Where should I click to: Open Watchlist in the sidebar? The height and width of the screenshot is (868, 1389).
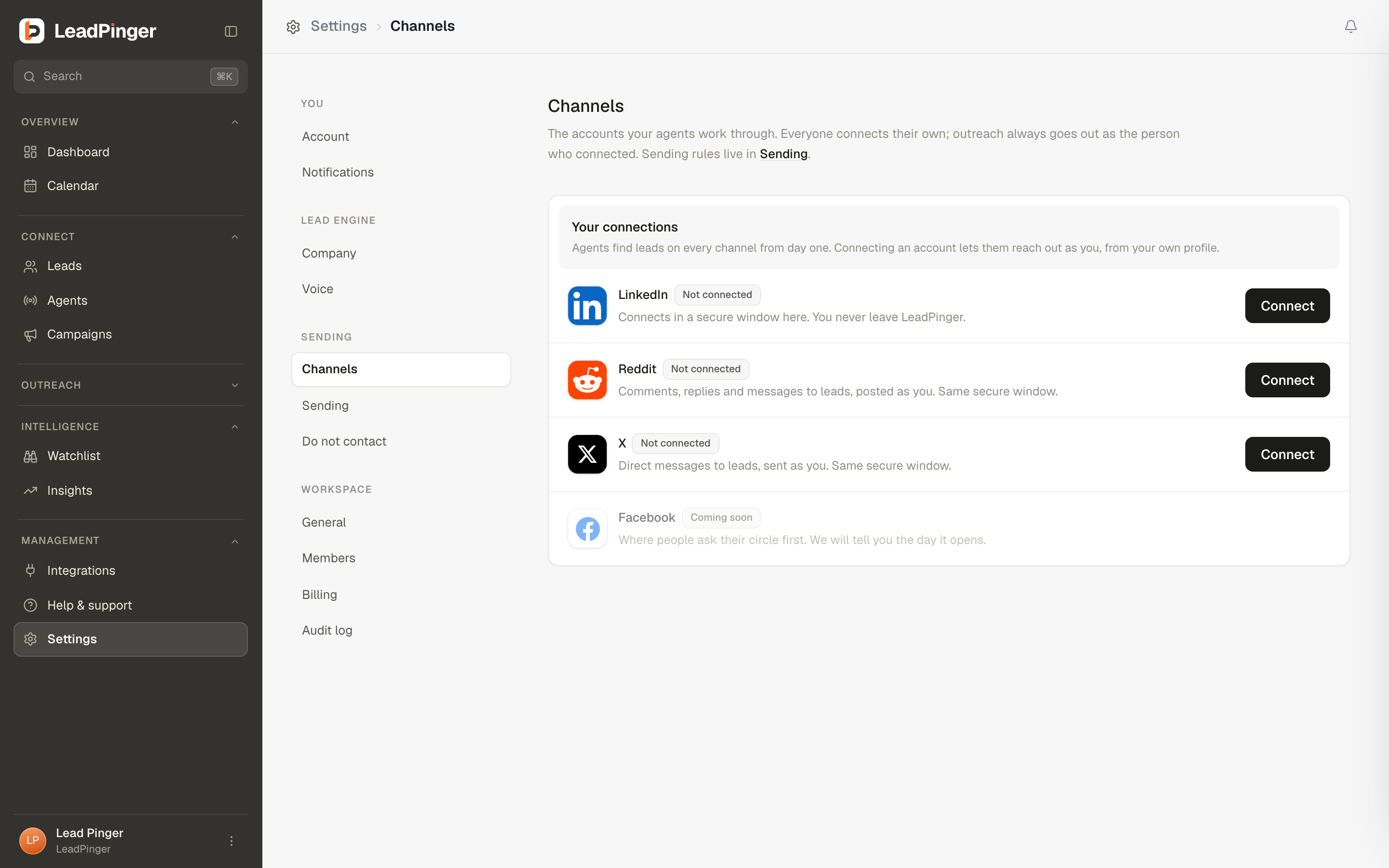(x=130, y=456)
